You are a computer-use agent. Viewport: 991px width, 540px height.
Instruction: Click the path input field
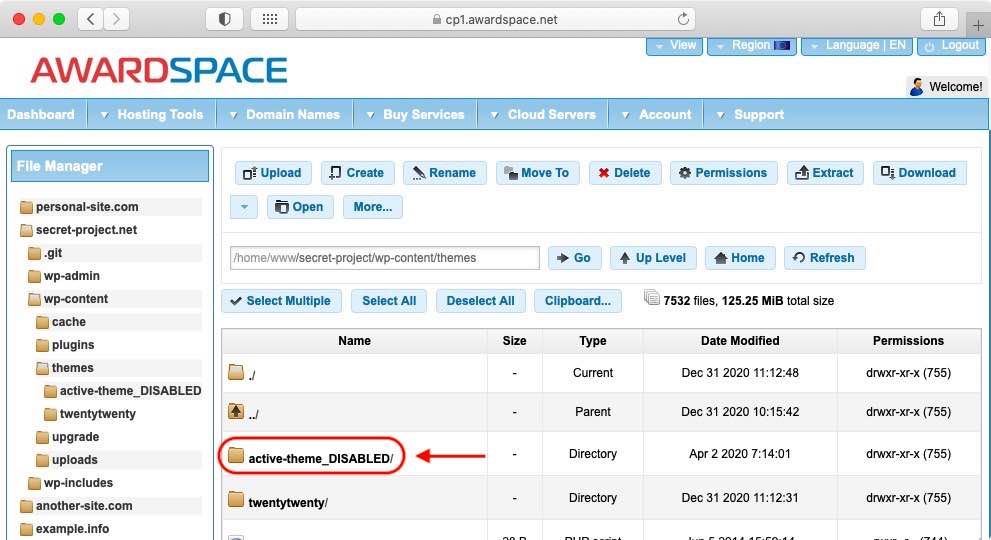[x=384, y=258]
